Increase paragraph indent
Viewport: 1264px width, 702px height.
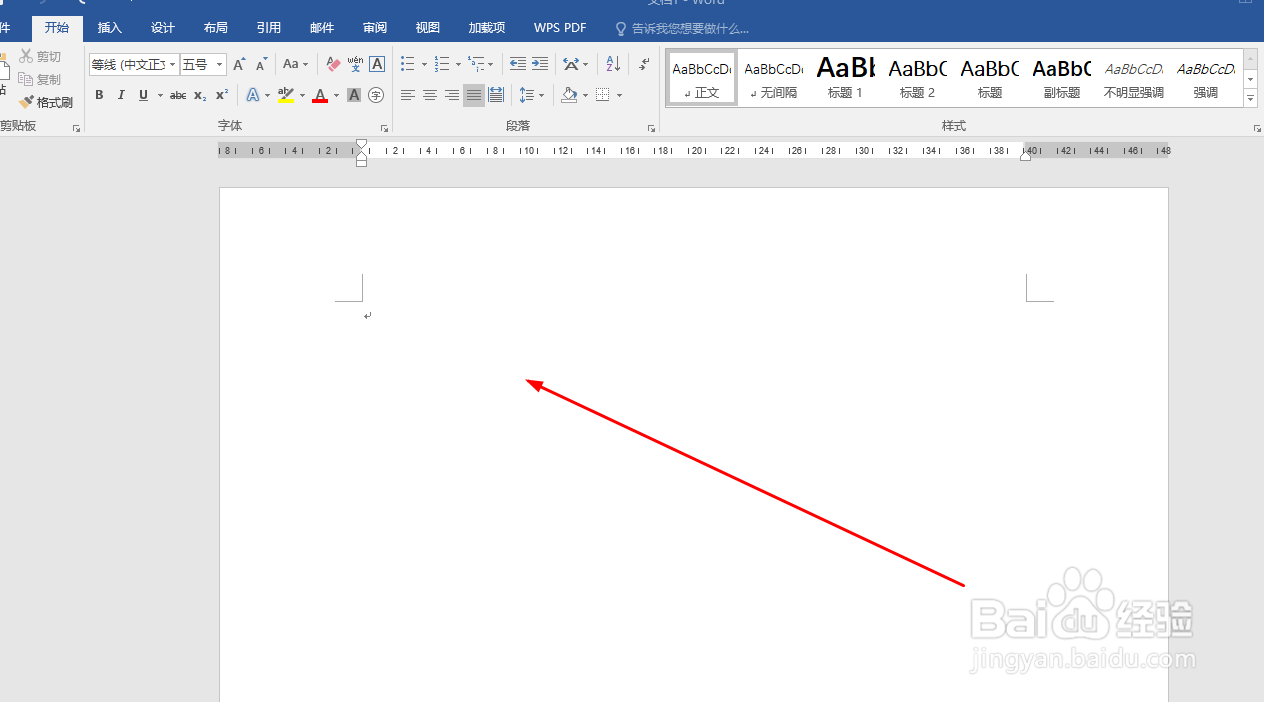point(540,64)
